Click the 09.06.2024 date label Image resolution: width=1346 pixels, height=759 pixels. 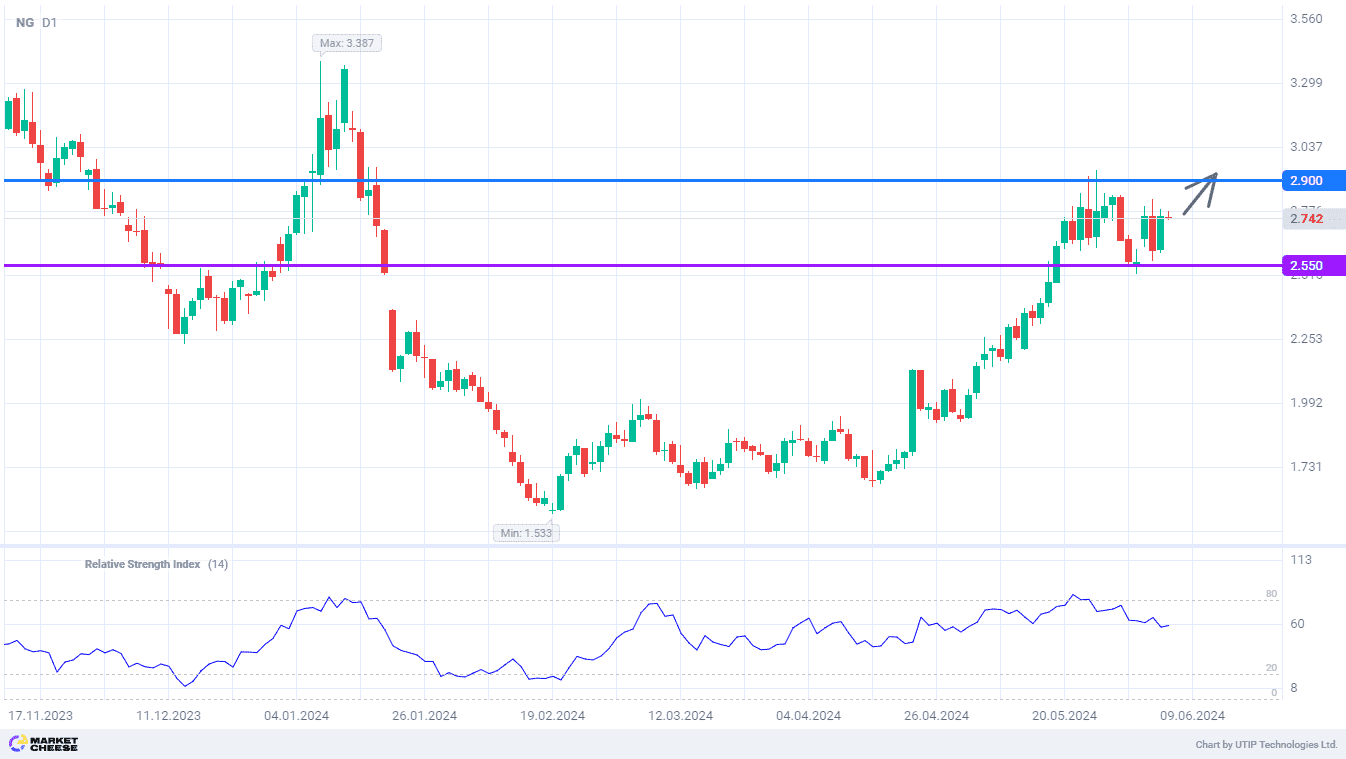1192,716
